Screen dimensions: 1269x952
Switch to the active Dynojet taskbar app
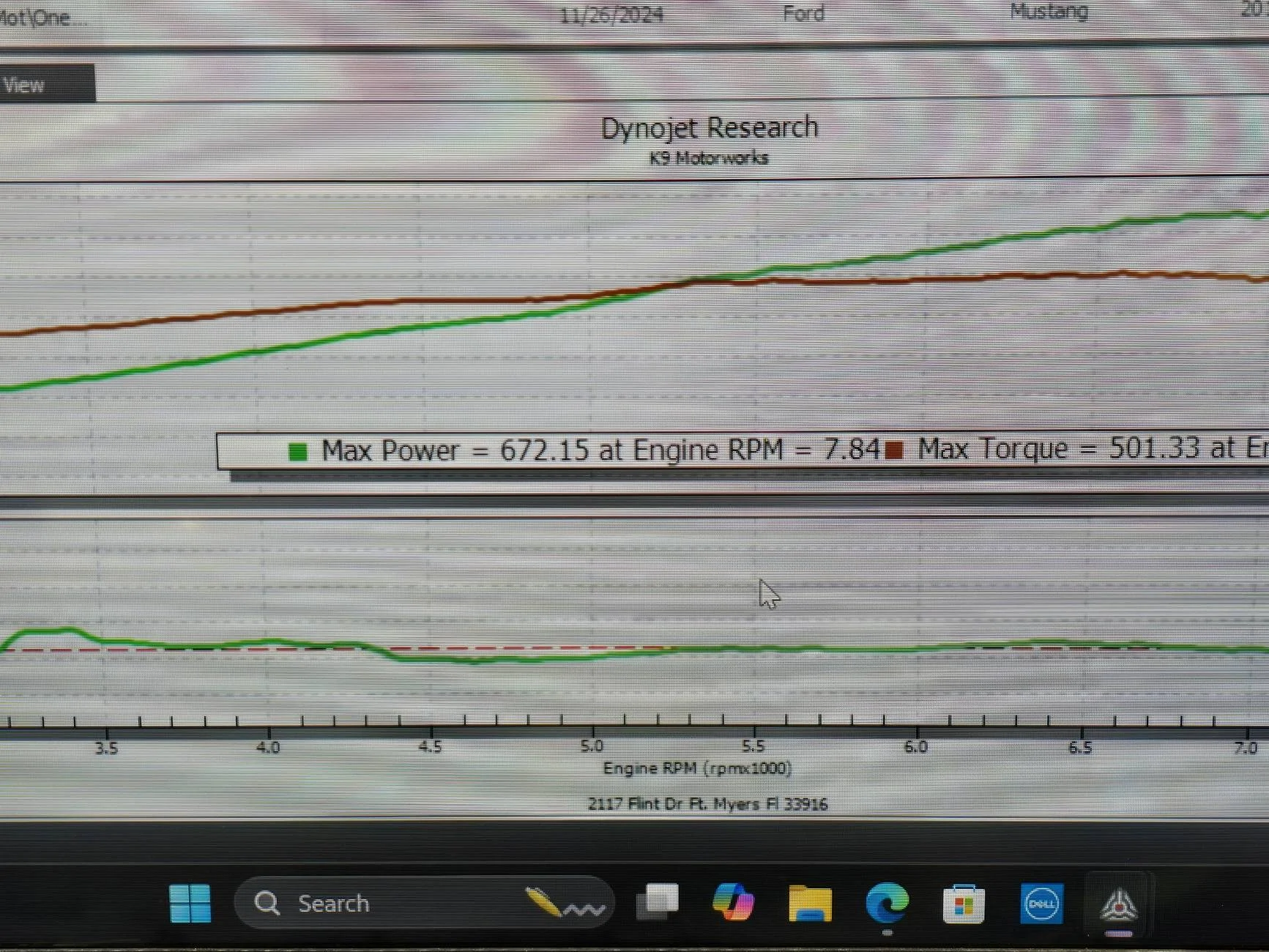click(1118, 905)
